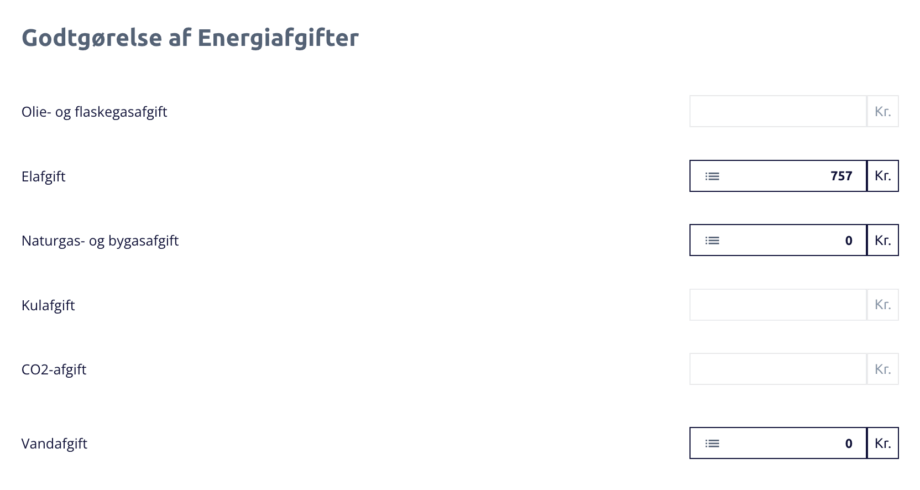
Task: Click the Kulafgift label text
Action: (48, 305)
